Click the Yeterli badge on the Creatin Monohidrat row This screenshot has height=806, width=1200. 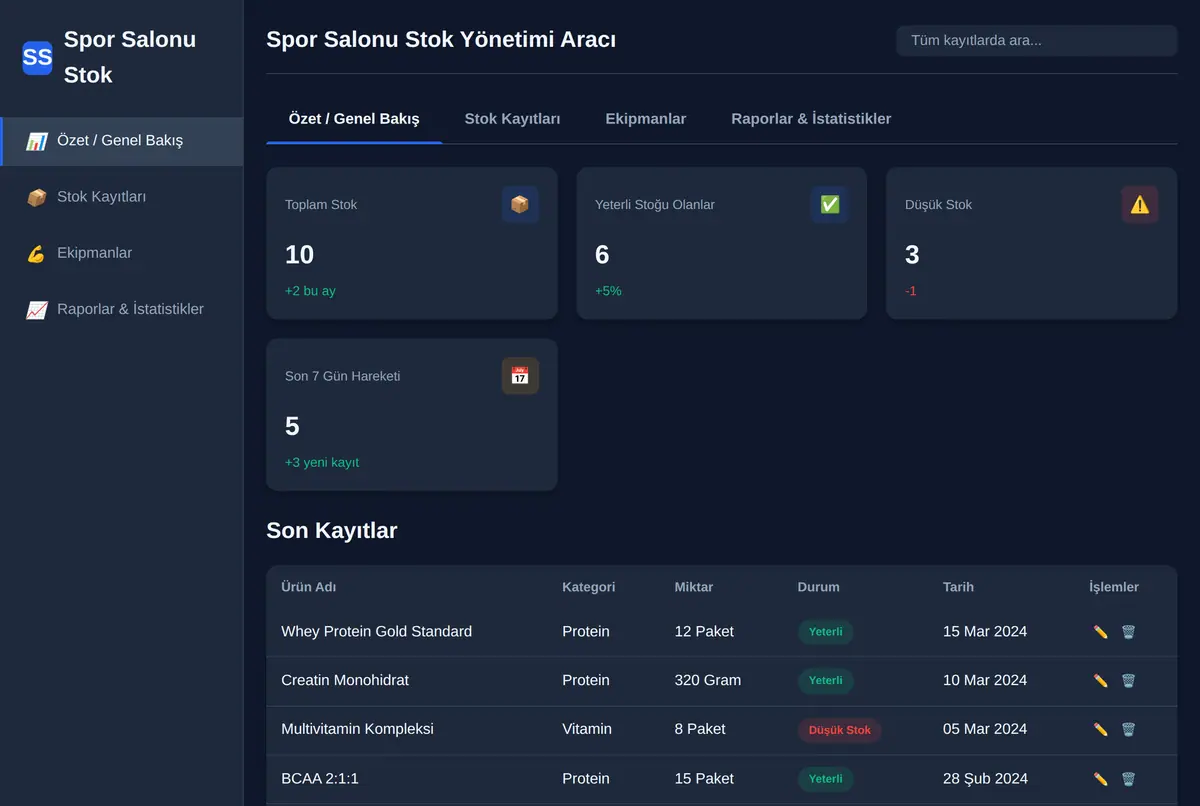(x=825, y=681)
